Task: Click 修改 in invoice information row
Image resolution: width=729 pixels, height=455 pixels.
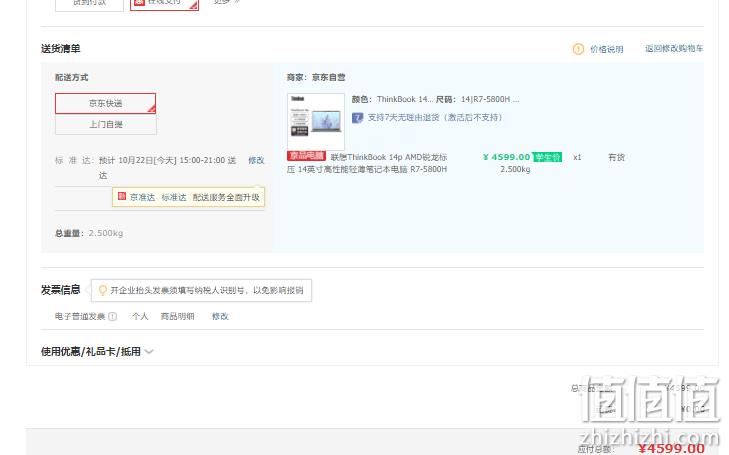Action: (x=220, y=317)
